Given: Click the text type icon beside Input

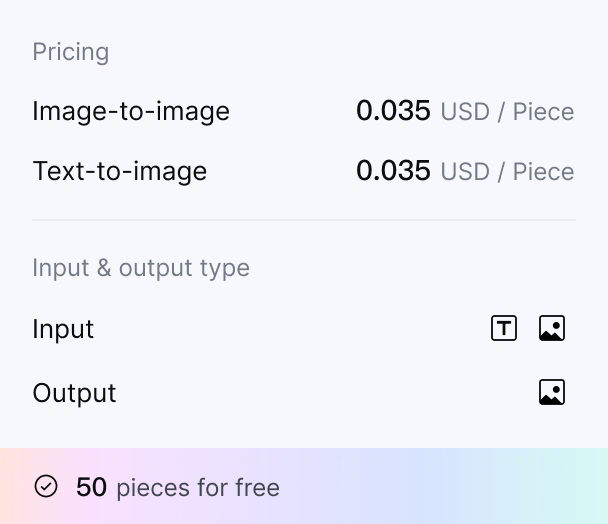Looking at the screenshot, I should point(504,328).
